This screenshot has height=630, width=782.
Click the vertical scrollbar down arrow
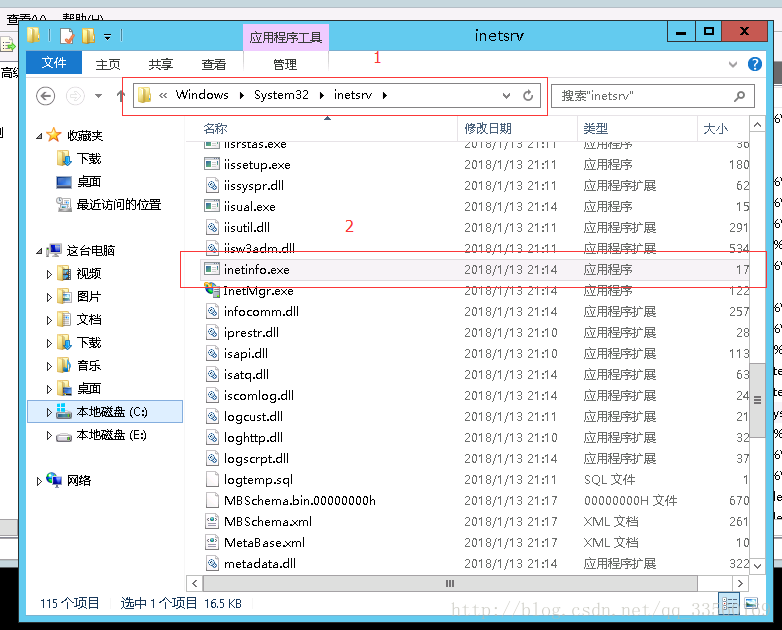pos(757,566)
